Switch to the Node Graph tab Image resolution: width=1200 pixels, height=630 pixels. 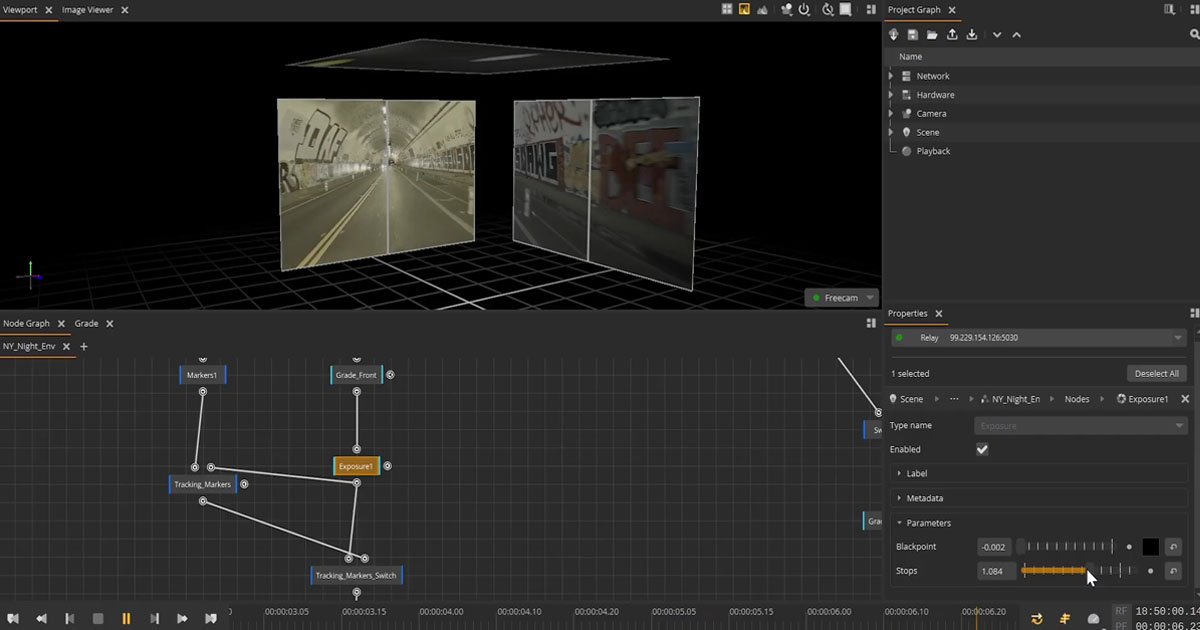point(26,323)
